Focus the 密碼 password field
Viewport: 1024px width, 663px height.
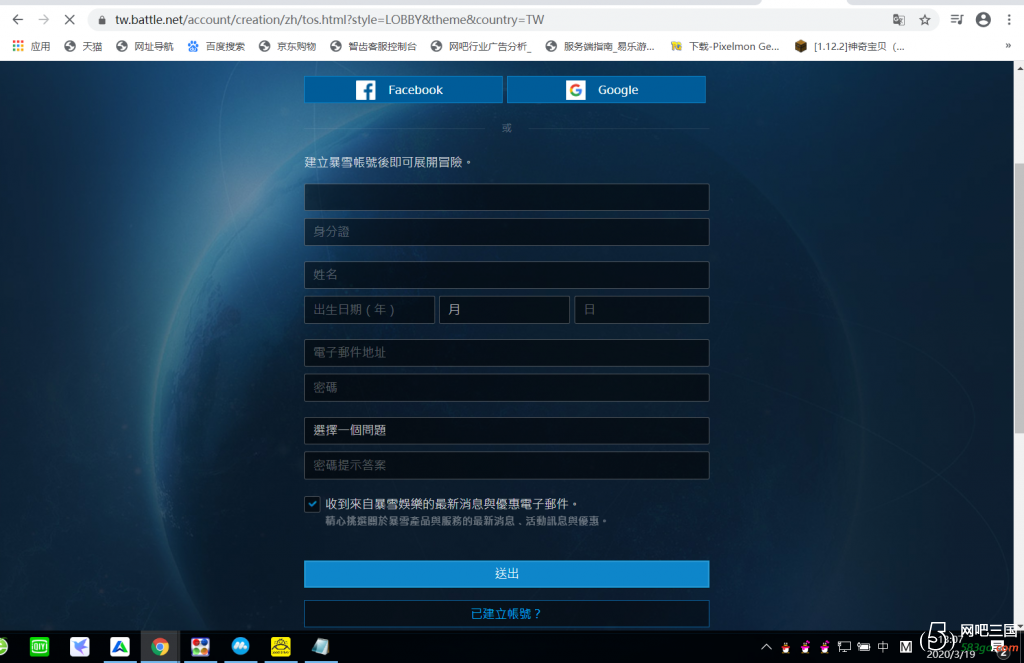(507, 387)
